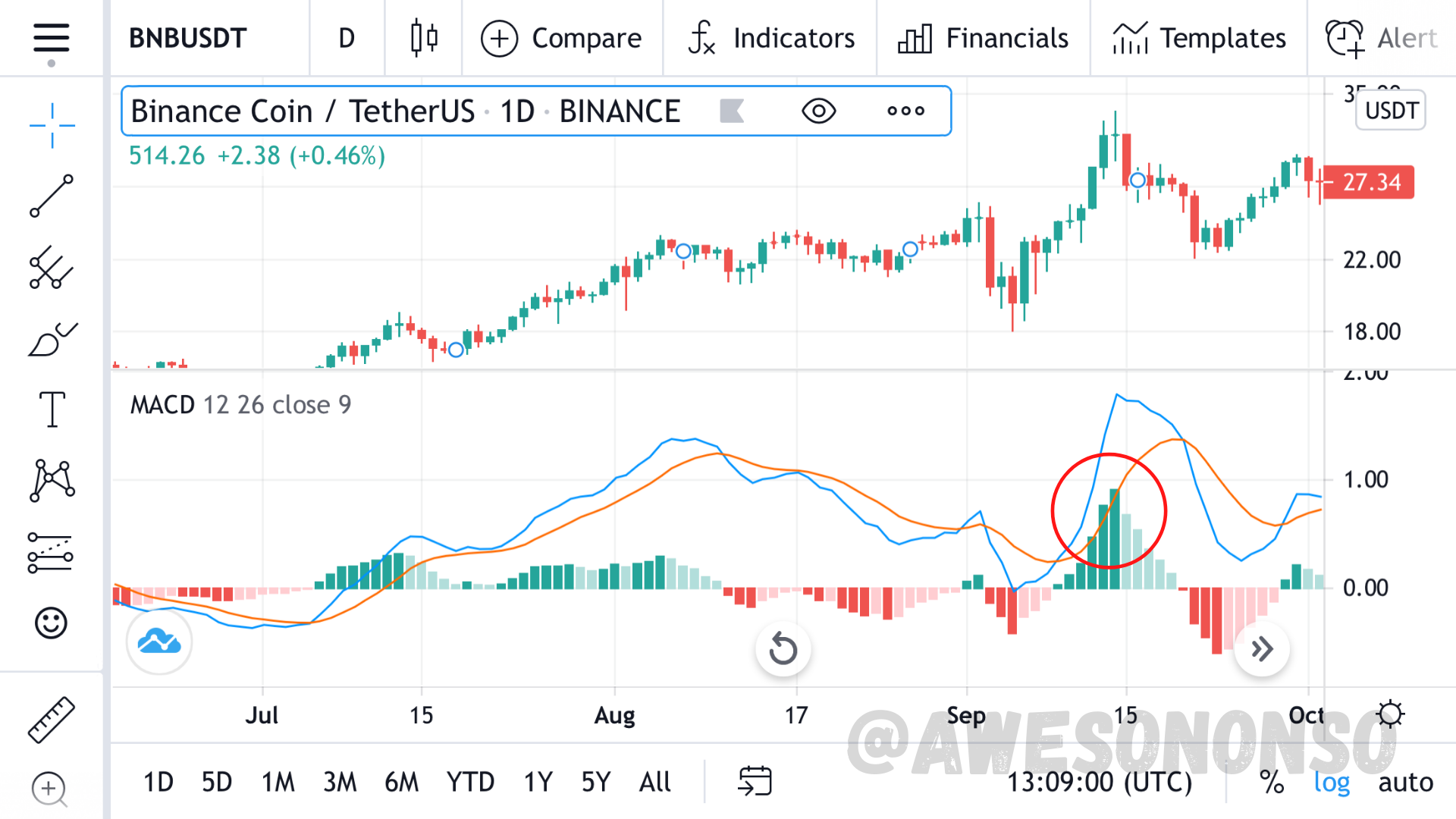The width and height of the screenshot is (1456, 819).
Task: Open candlestick chart style dropdown
Action: 424,38
